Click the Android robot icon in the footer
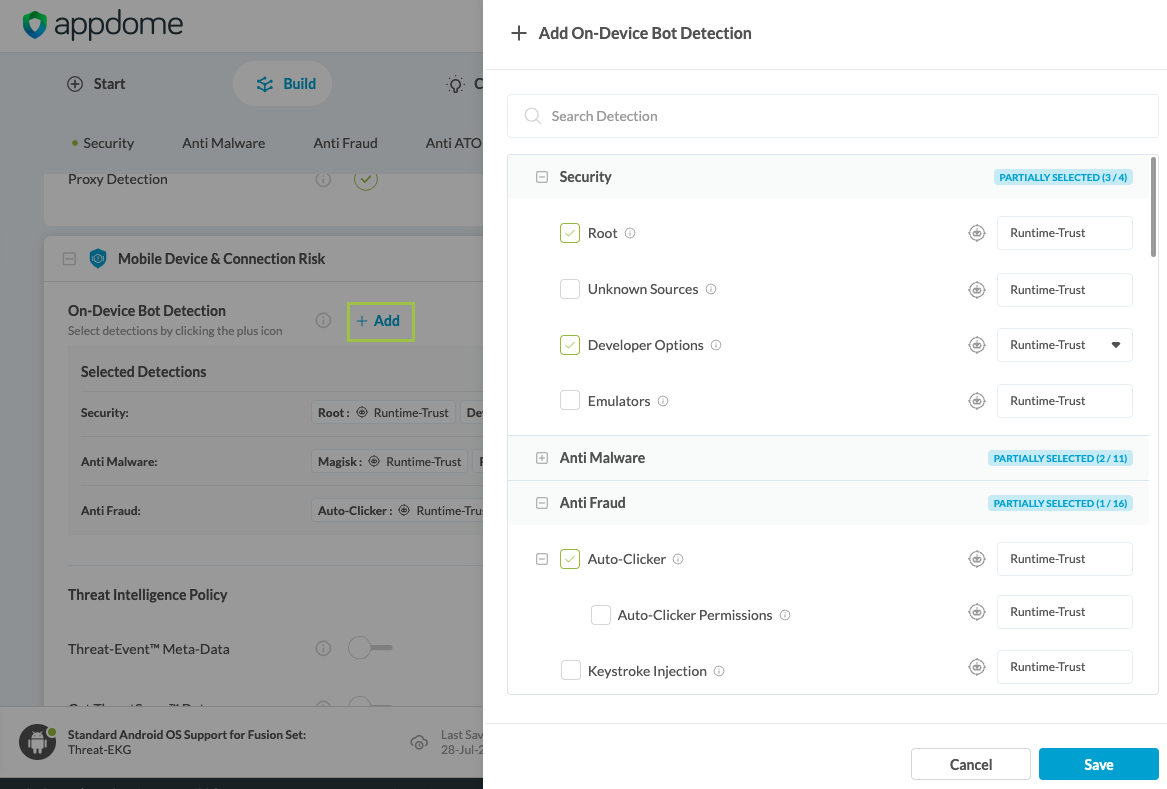 (37, 742)
